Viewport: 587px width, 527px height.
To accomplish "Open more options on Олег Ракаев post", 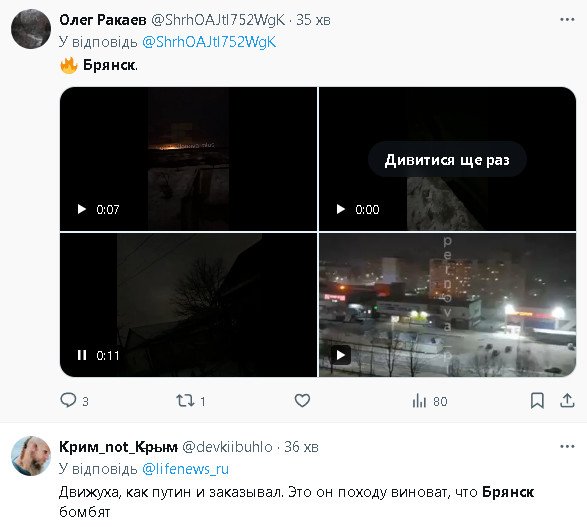I will 567,19.
